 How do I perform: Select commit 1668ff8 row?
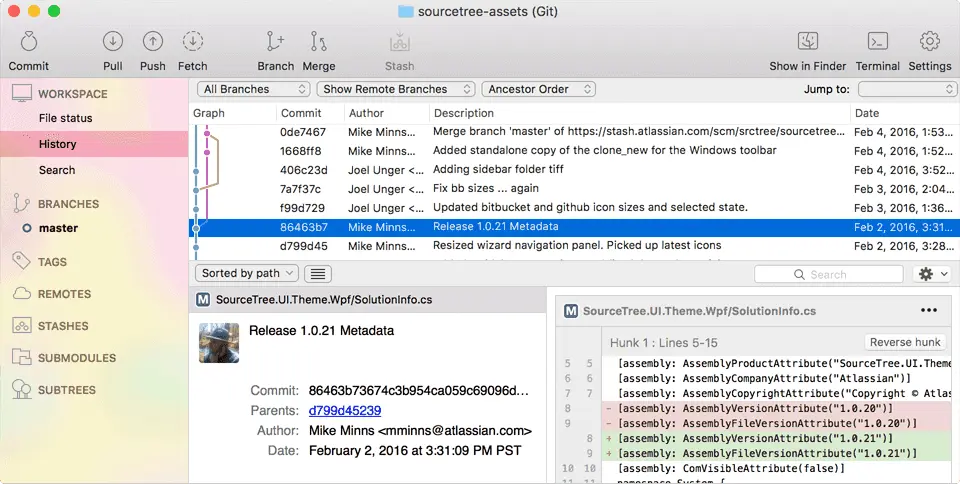point(574,151)
